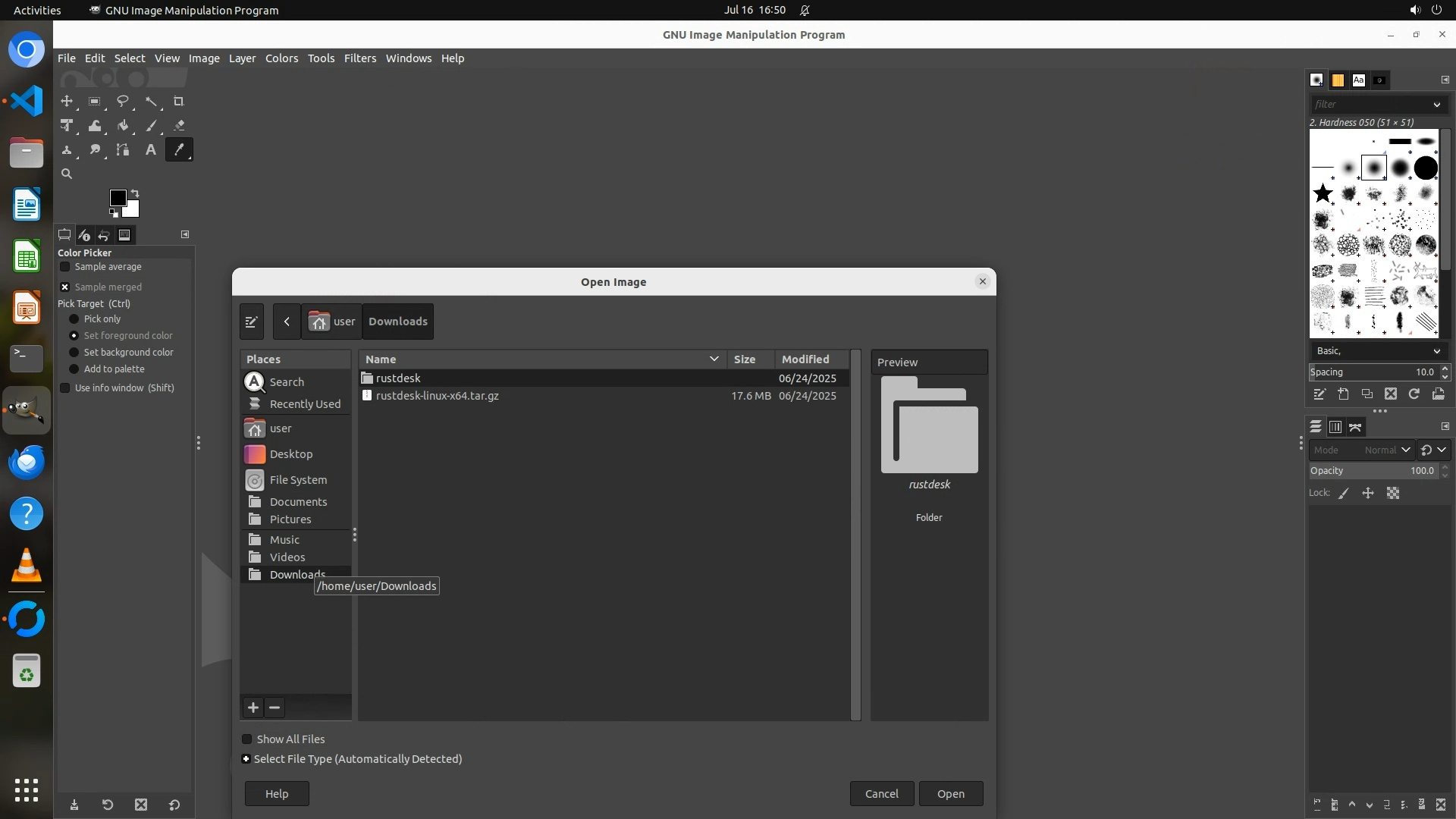Toggle the Sample average checkbox
Screen dimensions: 1456x819
pyautogui.click(x=65, y=267)
